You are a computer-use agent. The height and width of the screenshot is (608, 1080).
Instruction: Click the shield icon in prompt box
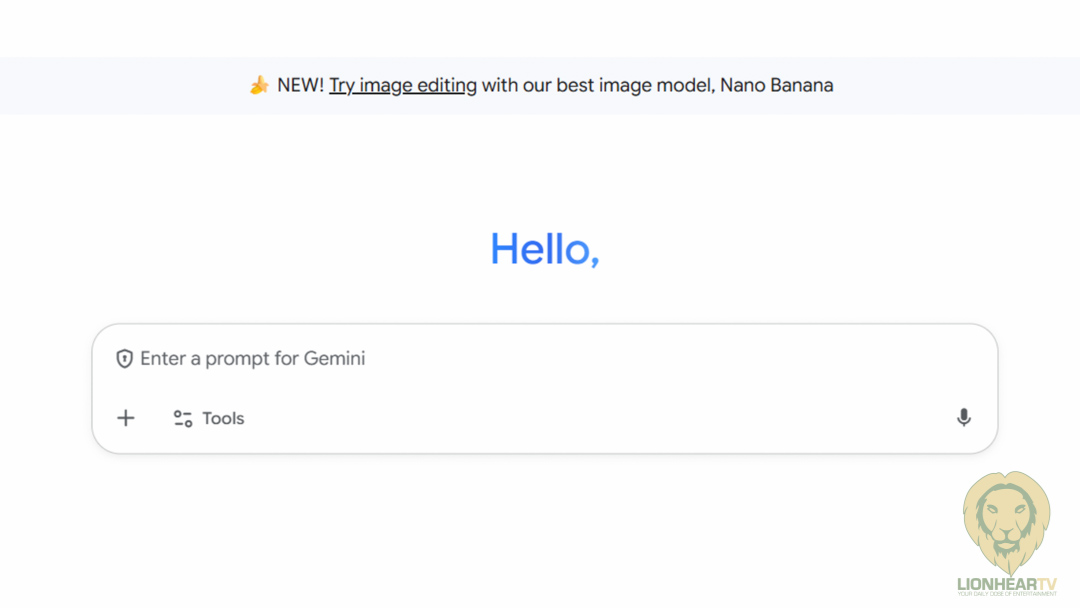tap(125, 359)
